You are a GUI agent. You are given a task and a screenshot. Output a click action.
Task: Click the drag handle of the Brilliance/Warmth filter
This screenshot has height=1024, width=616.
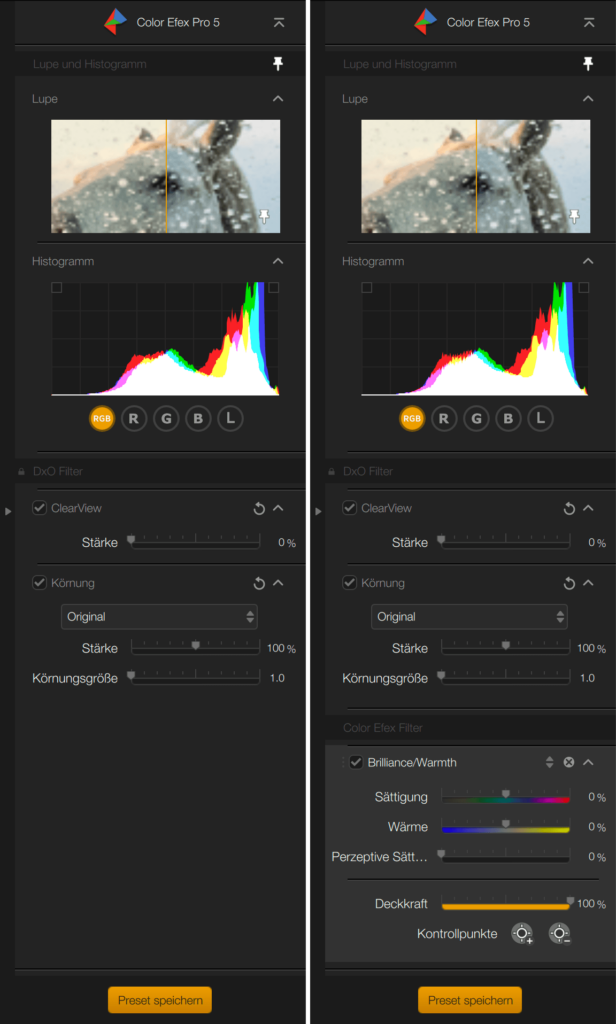click(x=343, y=762)
